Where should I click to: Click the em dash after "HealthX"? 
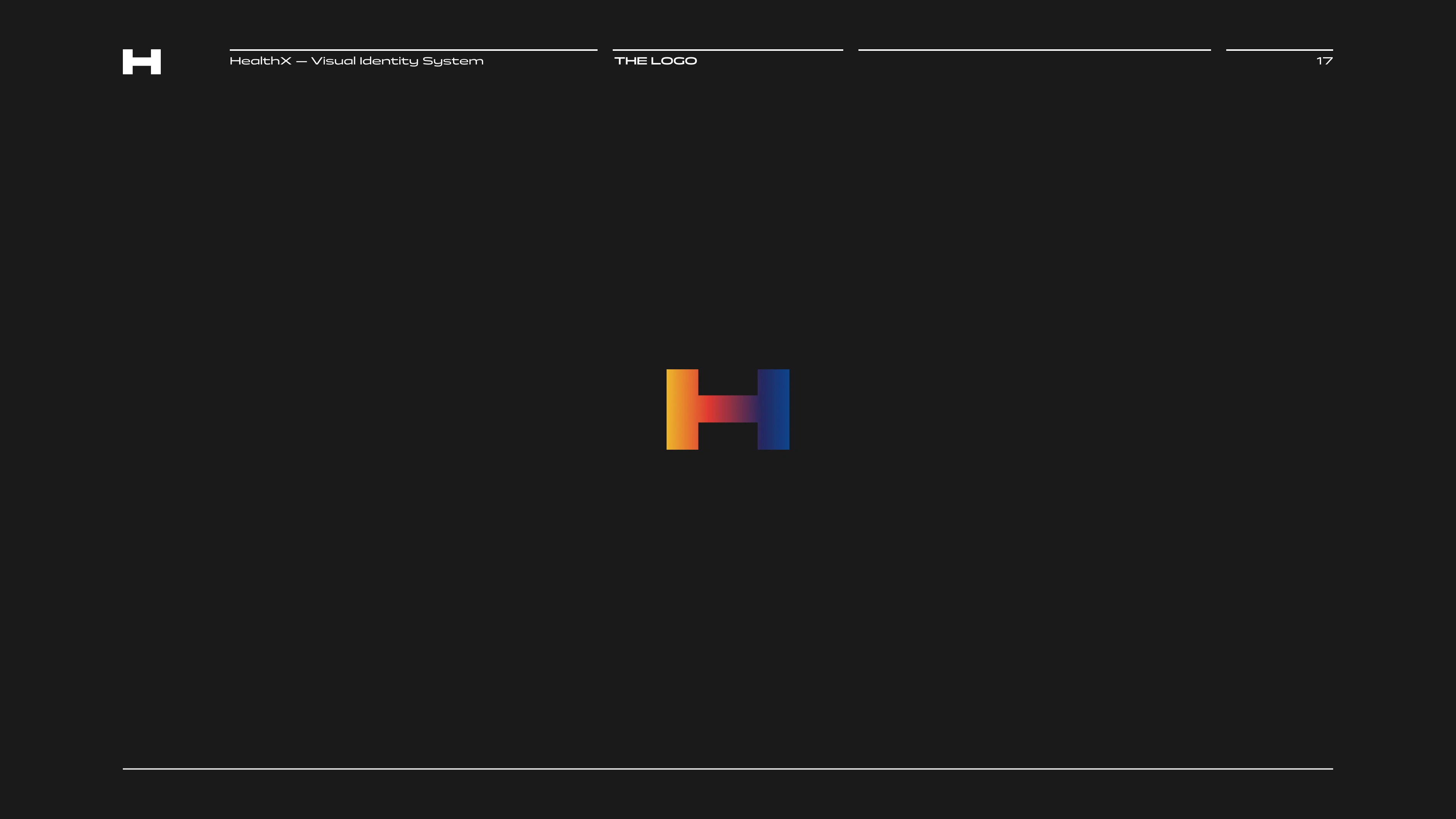(301, 61)
